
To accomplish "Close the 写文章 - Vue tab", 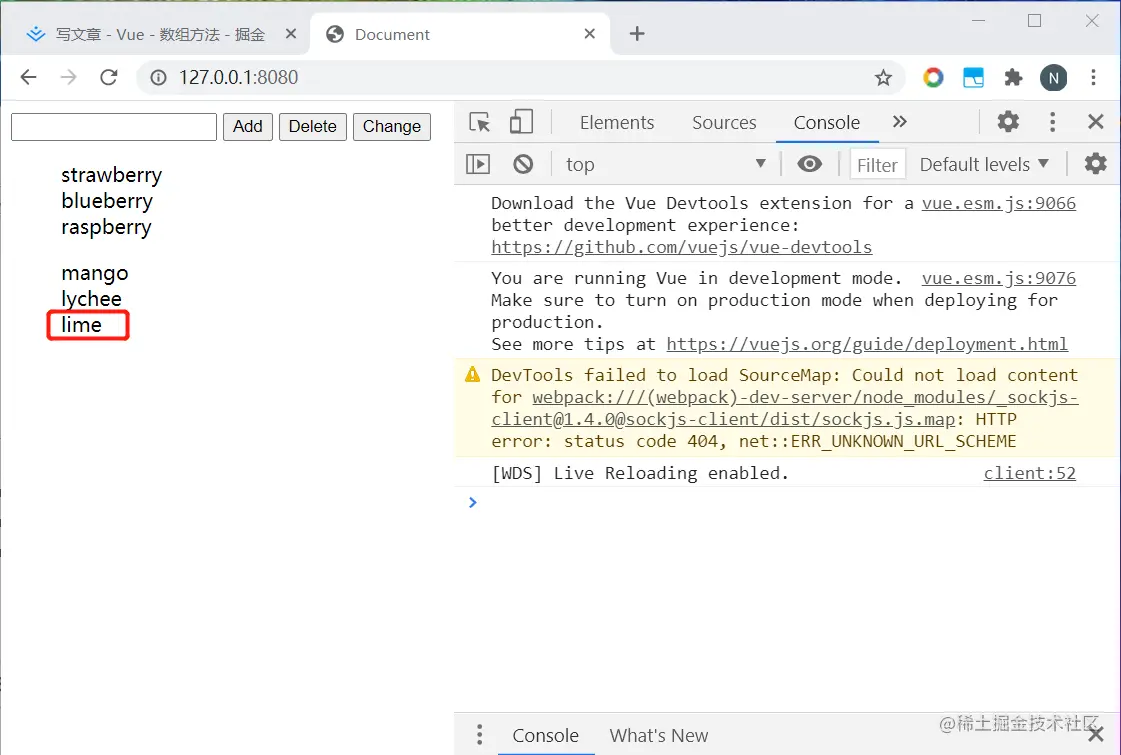I will click(x=290, y=34).
